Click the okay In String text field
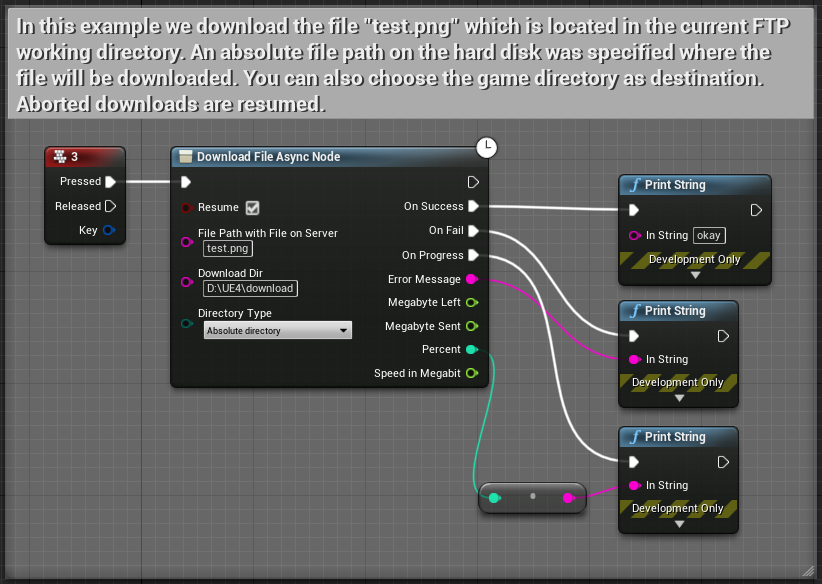This screenshot has height=584, width=822. pyautogui.click(x=709, y=236)
